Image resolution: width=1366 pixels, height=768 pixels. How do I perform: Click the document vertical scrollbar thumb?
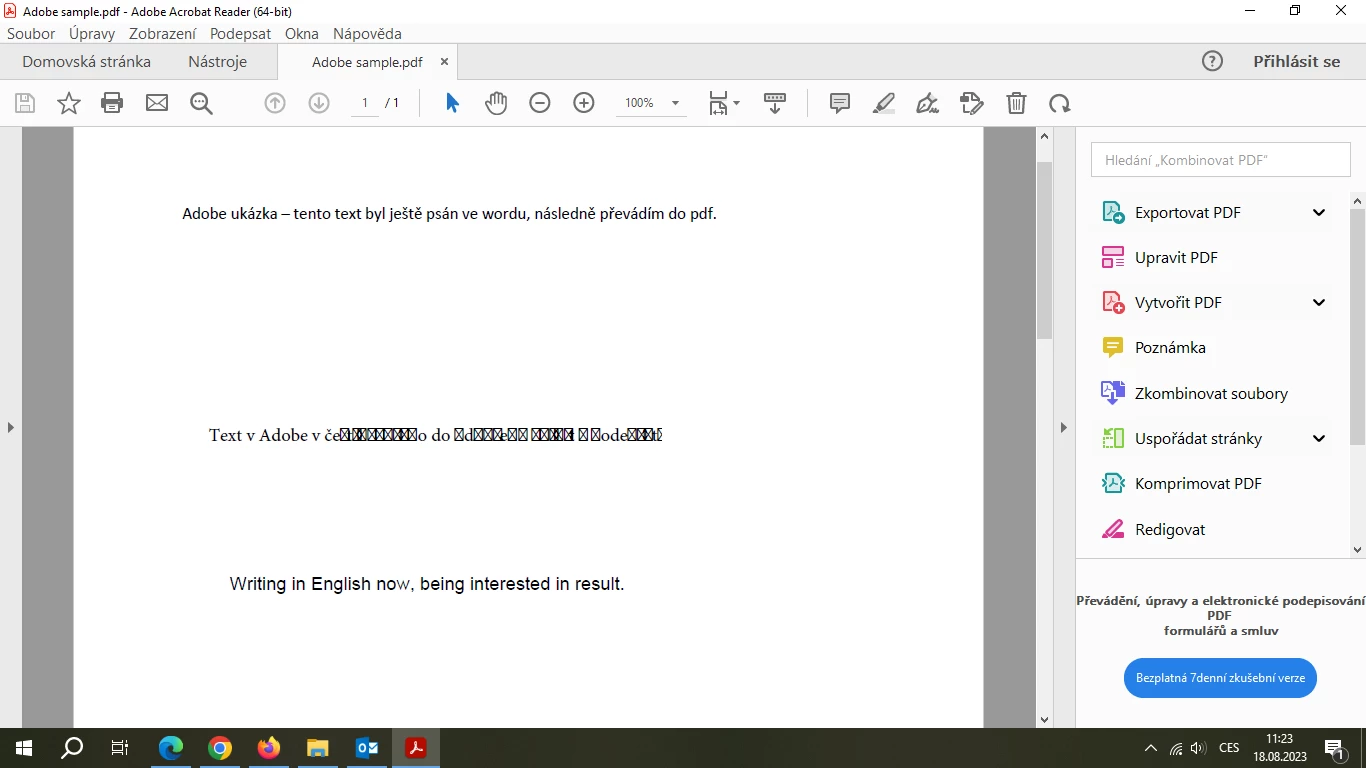[x=1044, y=250]
